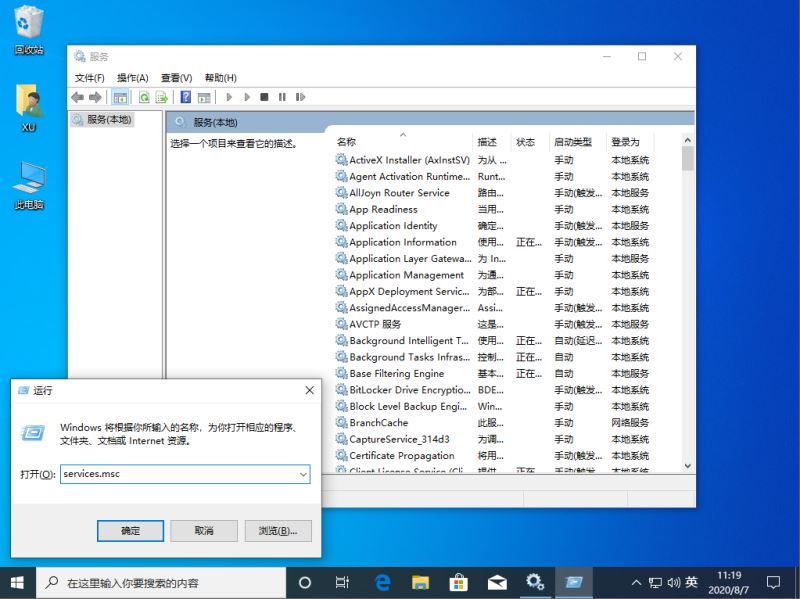Sort services by the 状态 column header
The image size is (800, 599).
coord(527,142)
